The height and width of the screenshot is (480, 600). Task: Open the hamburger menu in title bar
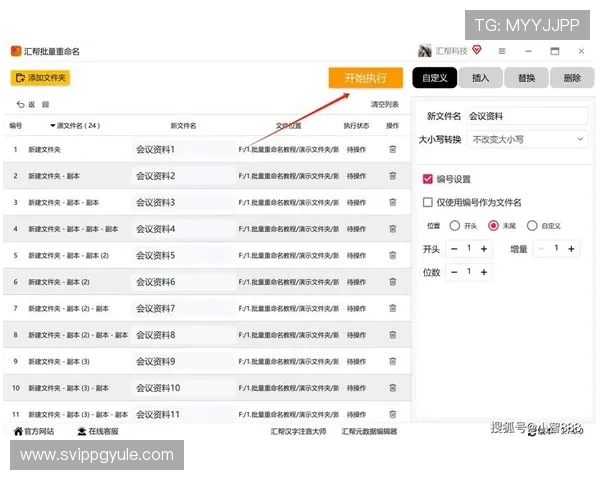(502, 51)
